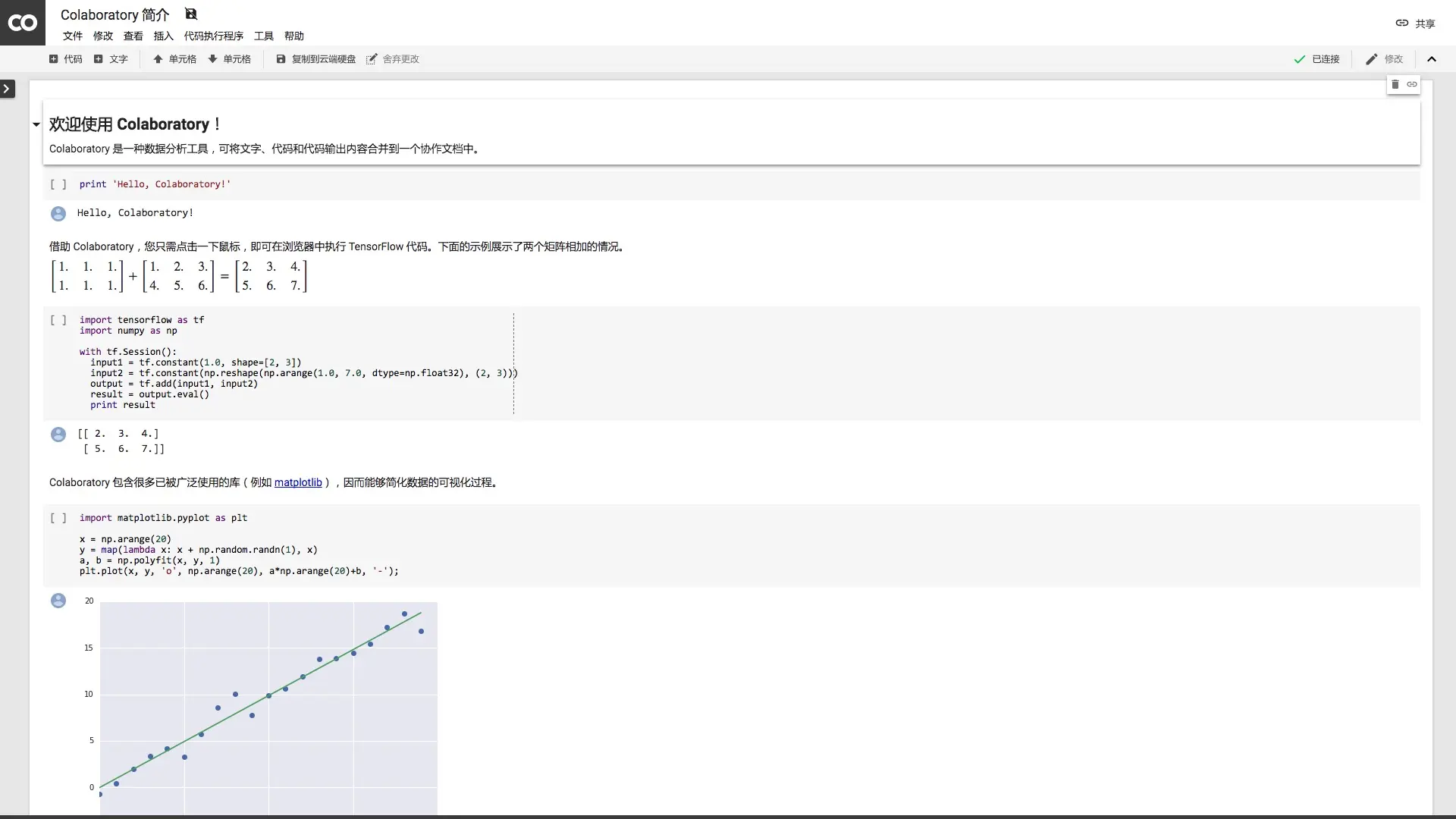Delete cell using trash icon
The image size is (1456, 819).
click(x=1395, y=84)
